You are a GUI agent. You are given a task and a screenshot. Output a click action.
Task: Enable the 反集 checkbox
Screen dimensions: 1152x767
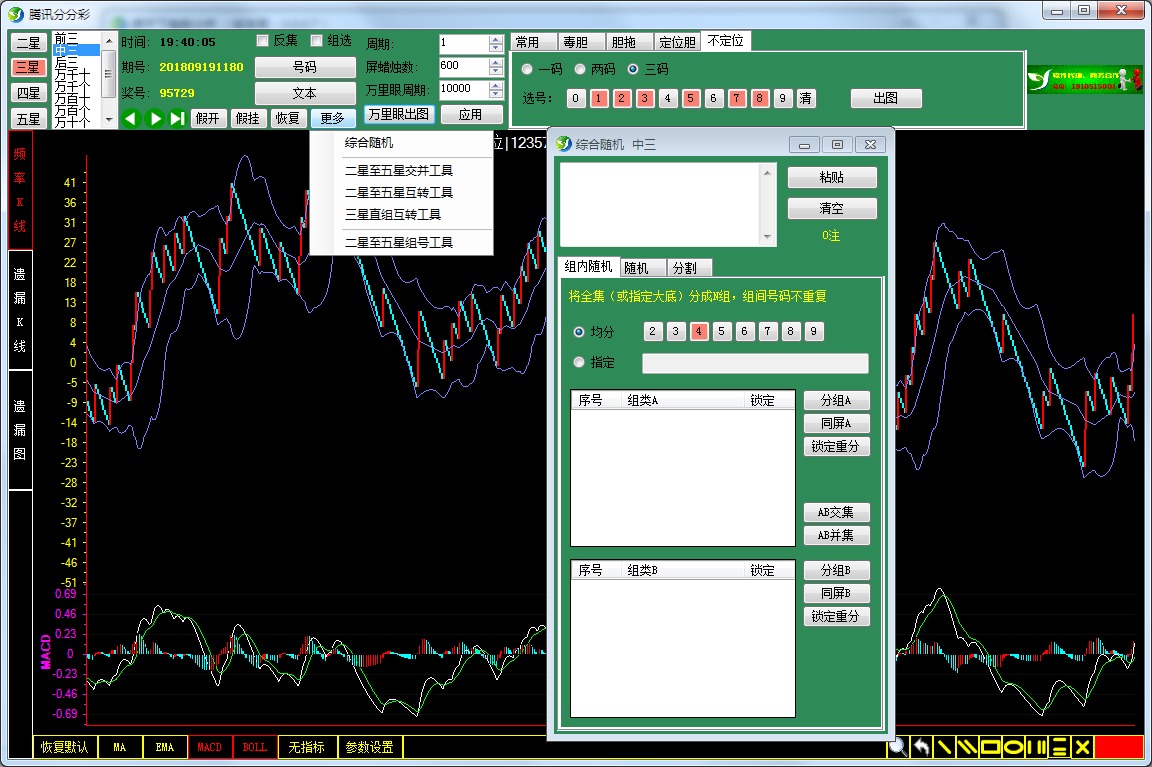(263, 41)
